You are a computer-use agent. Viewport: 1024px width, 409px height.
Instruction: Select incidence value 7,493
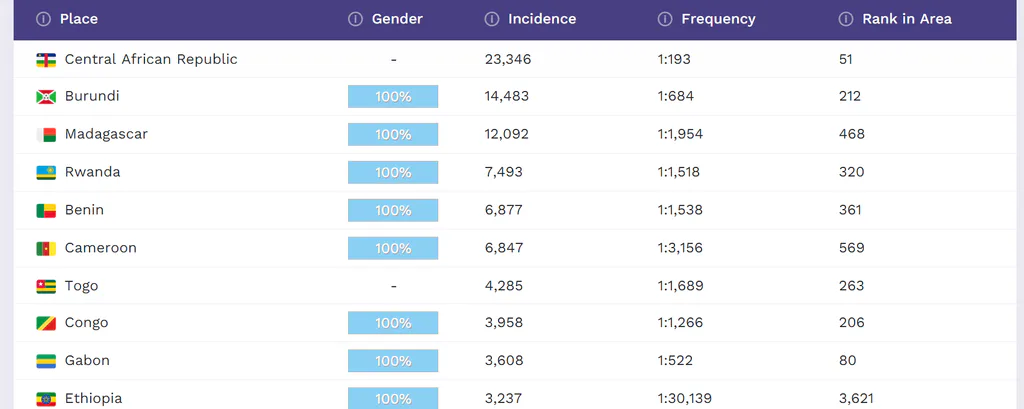pyautogui.click(x=504, y=172)
